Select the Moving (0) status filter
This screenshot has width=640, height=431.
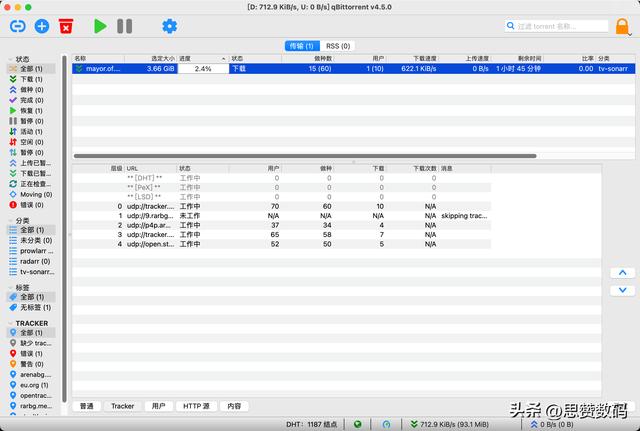[31, 194]
